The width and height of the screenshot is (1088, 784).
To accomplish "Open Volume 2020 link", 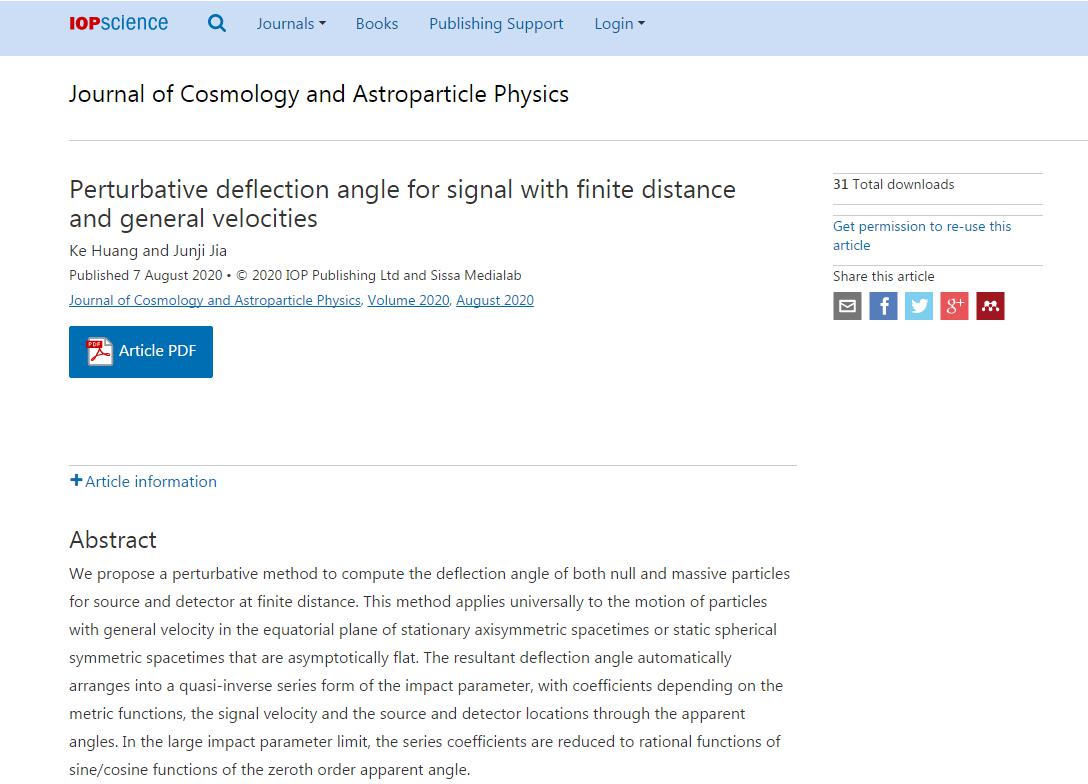I will (408, 300).
